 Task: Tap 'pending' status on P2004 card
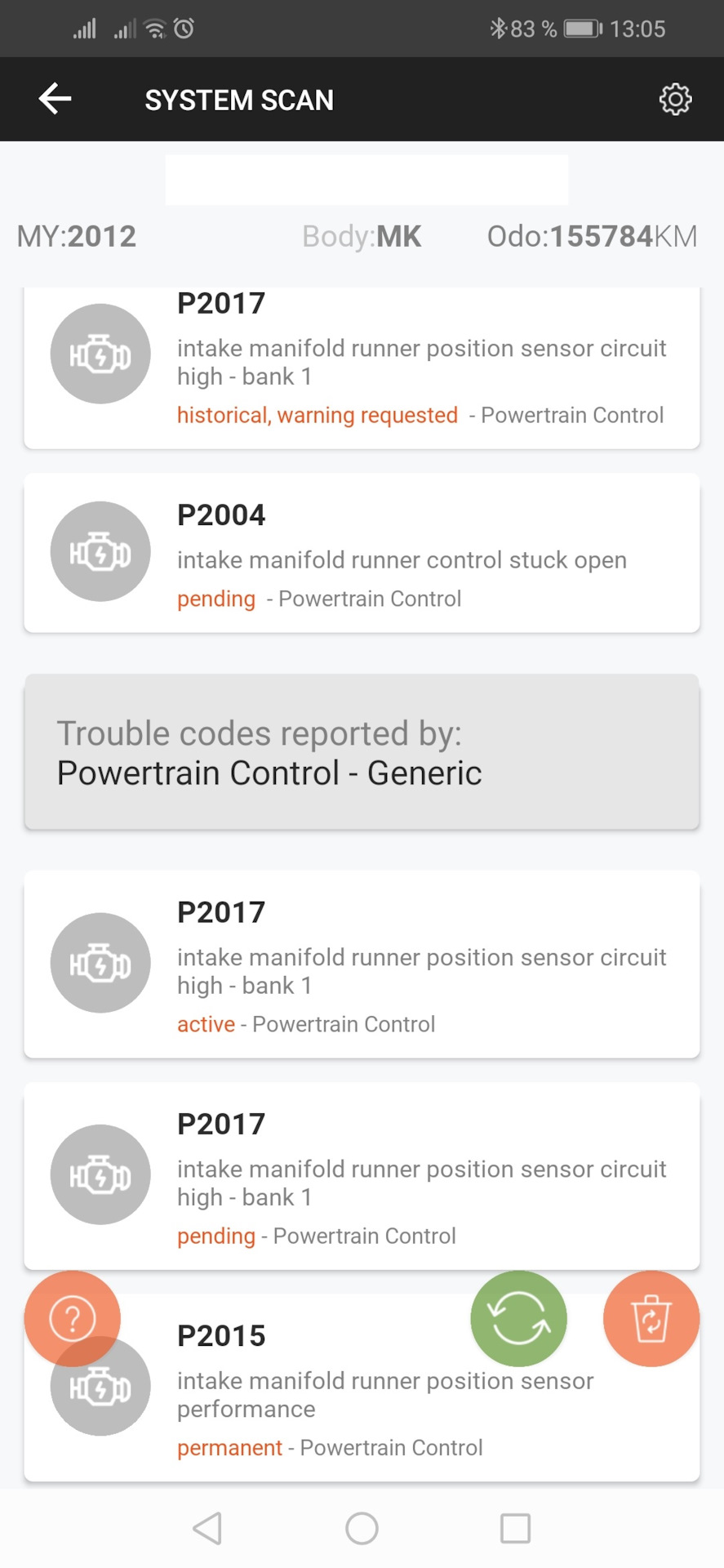coord(216,599)
